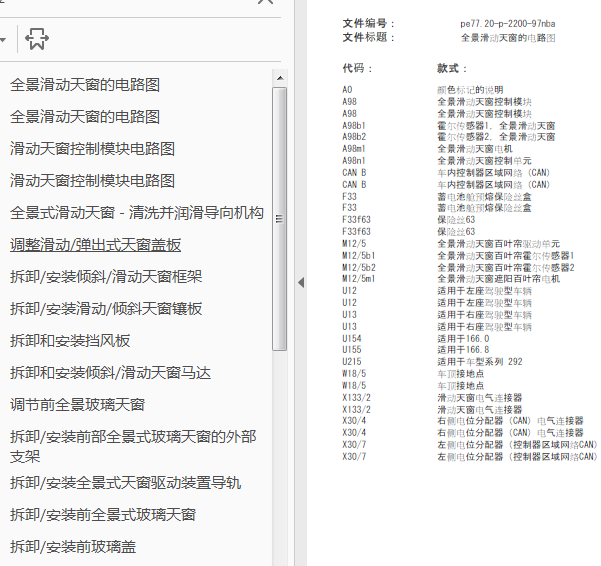Click the 适用于166.8 entry
The height and width of the screenshot is (566, 601).
tap(463, 350)
